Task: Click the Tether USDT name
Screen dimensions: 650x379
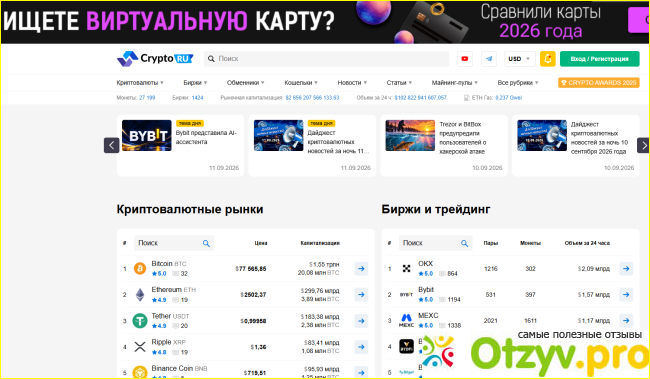Action: pyautogui.click(x=170, y=316)
